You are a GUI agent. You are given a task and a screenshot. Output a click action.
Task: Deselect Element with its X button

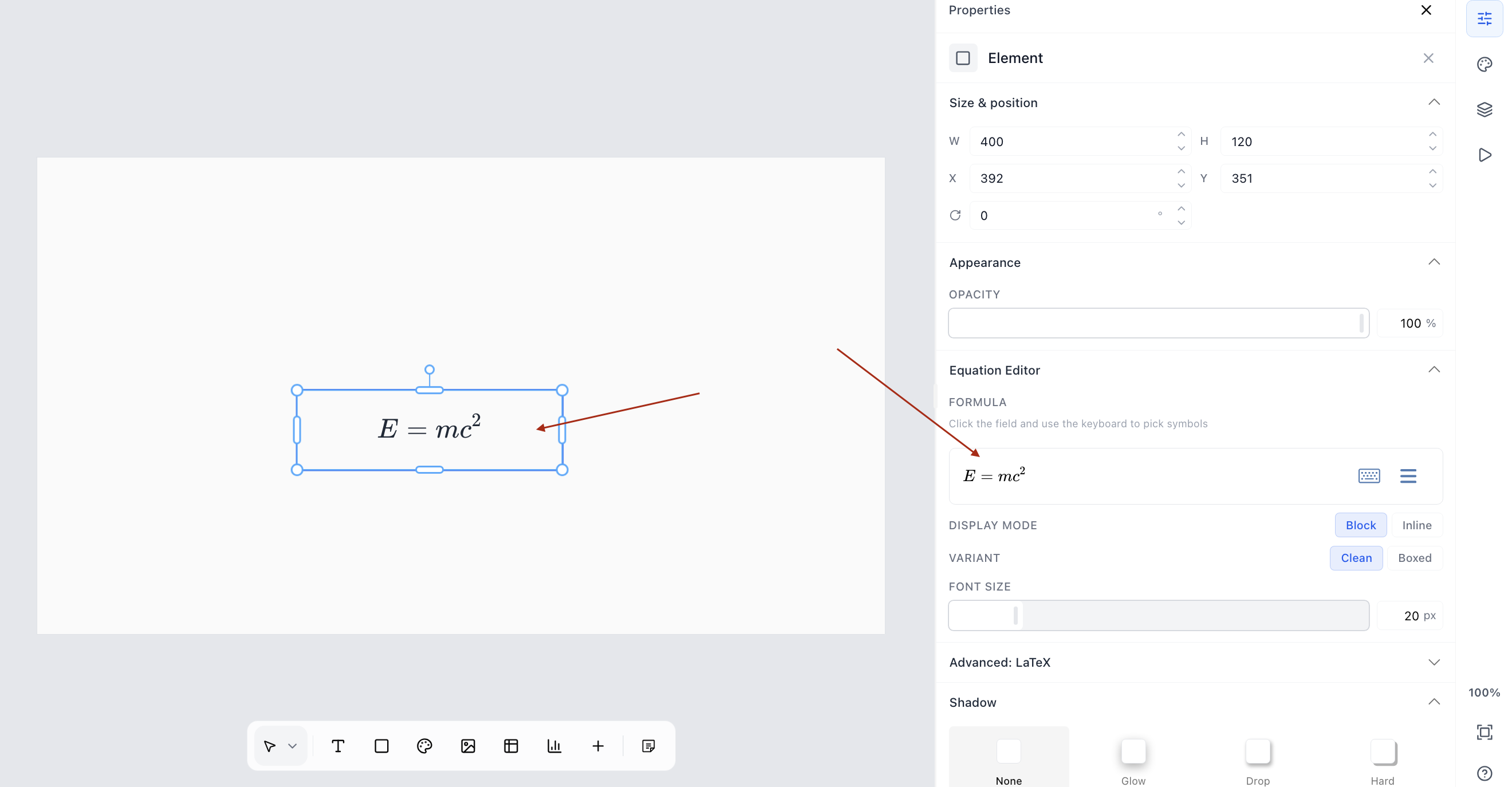point(1428,58)
